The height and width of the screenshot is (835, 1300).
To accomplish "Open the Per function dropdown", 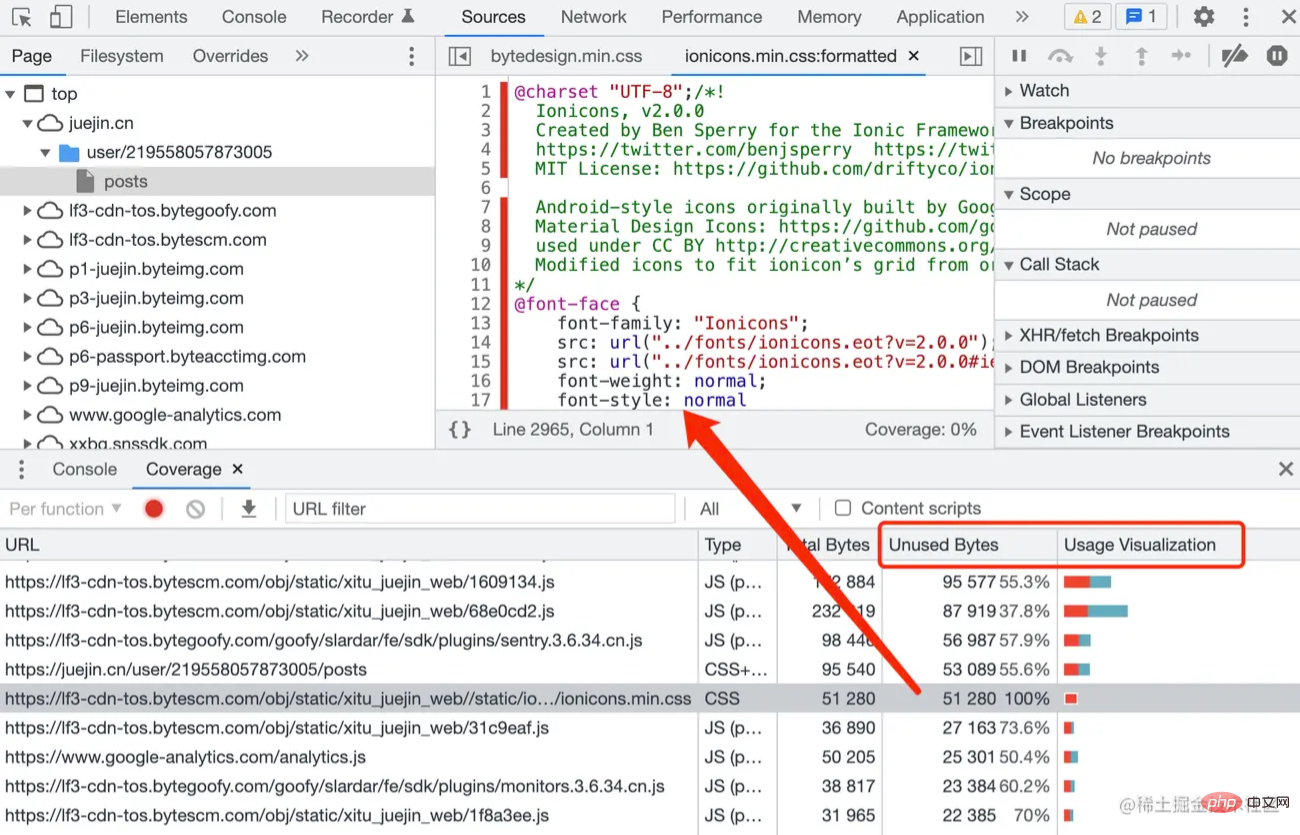I will pos(65,509).
